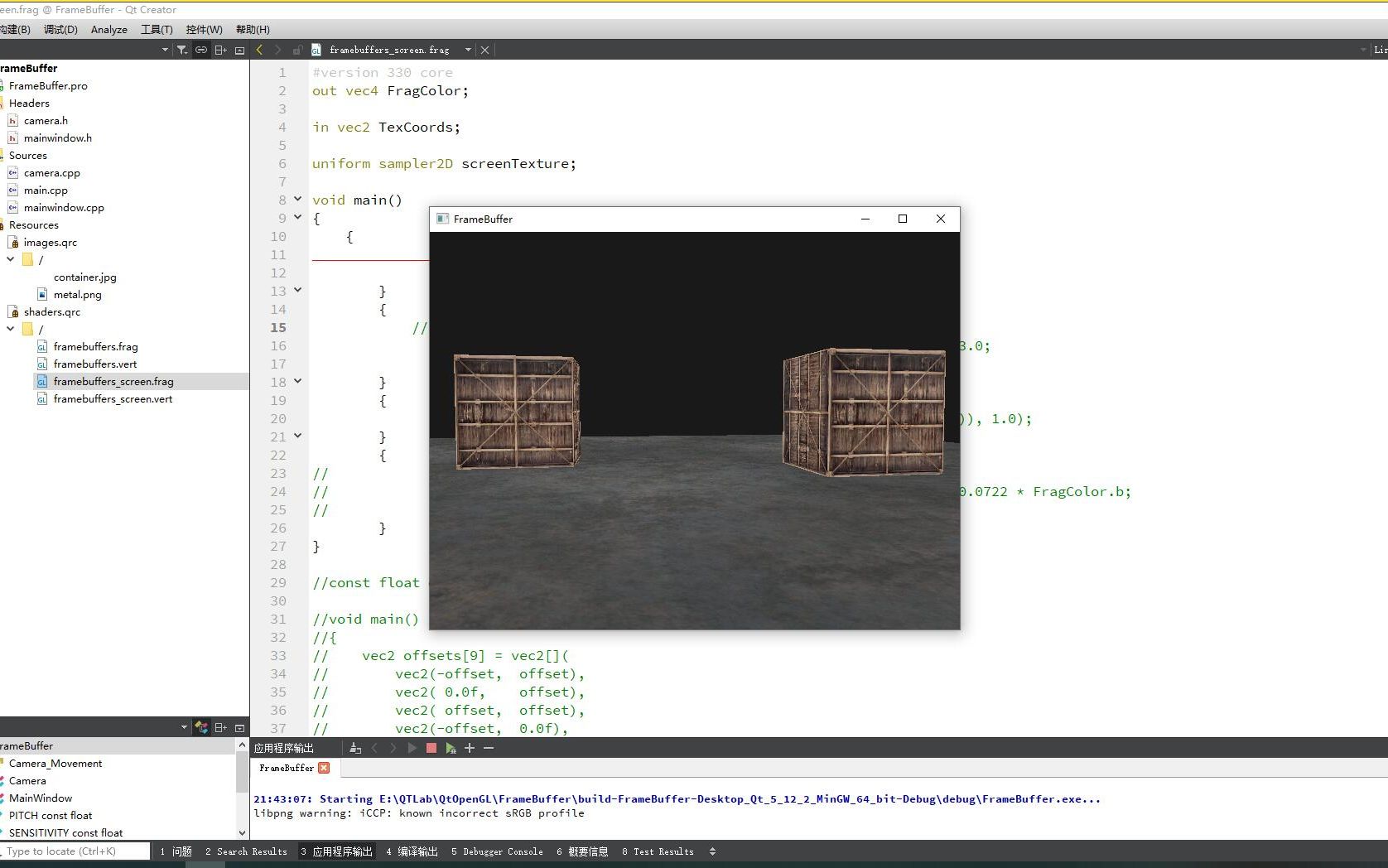The image size is (1388, 868).
Task: Go to next item in application output
Action: [393, 748]
